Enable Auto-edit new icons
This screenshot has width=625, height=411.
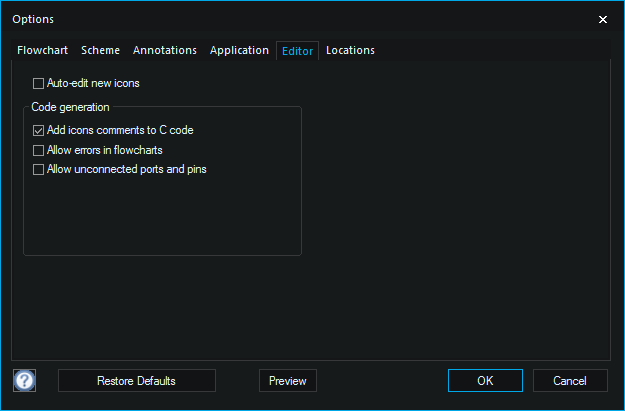tap(39, 84)
